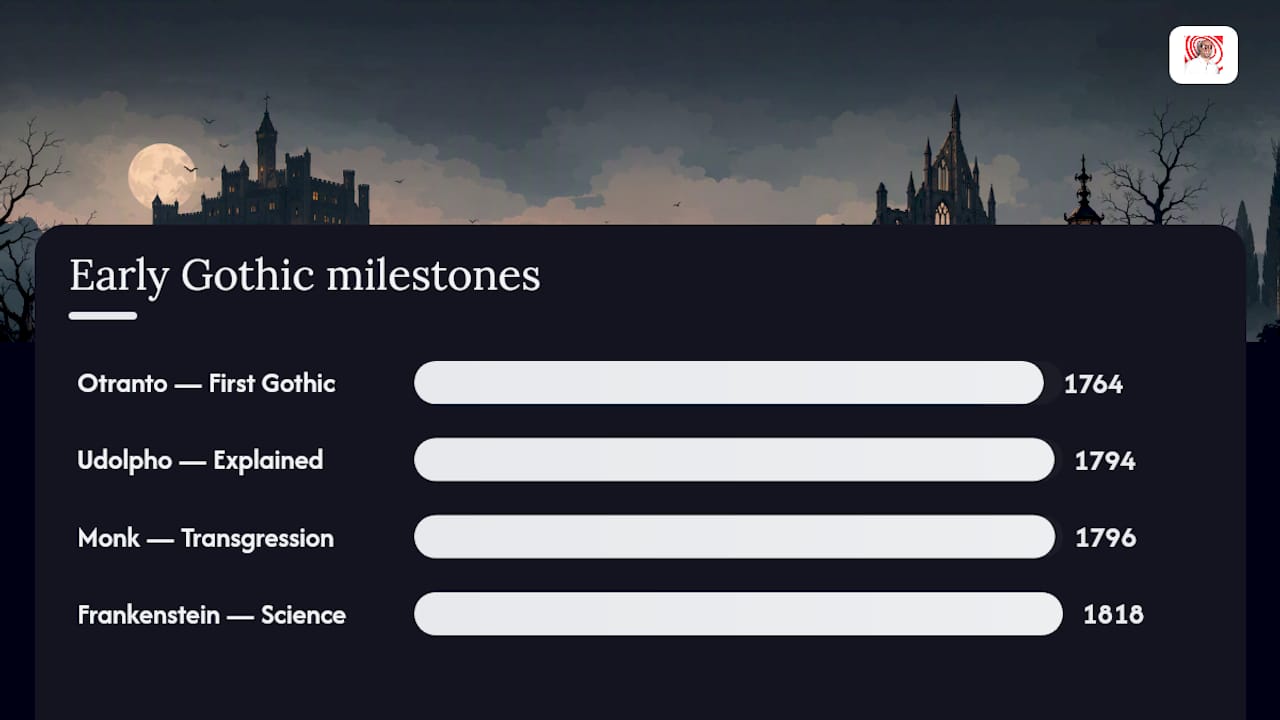Click the Otranto progress bar
Screen dimensions: 1280x720
click(737, 383)
